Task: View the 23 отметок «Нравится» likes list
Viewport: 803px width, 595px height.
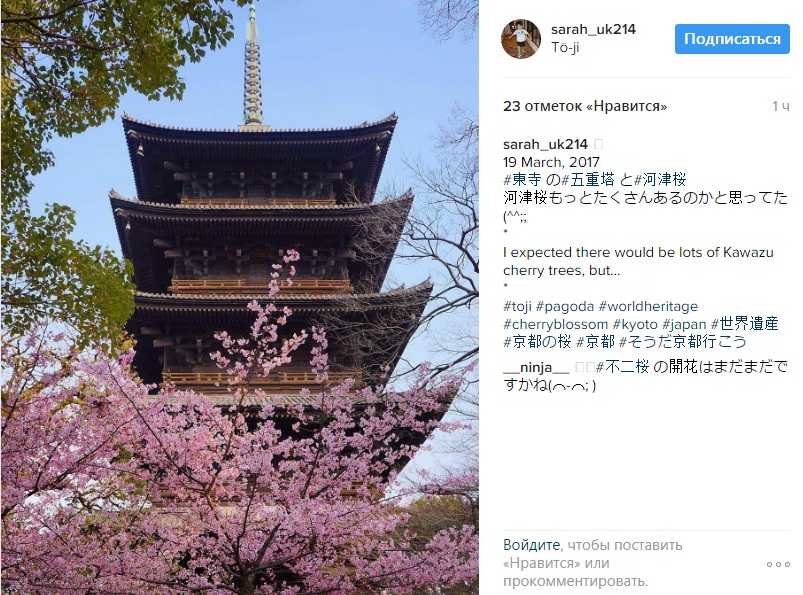Action: (585, 106)
